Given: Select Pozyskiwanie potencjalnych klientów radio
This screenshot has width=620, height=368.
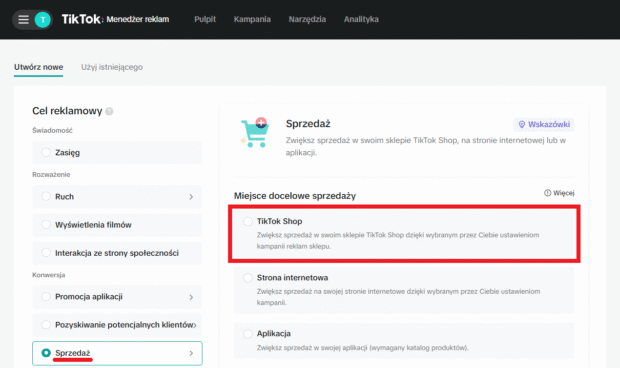Looking at the screenshot, I should coord(46,325).
